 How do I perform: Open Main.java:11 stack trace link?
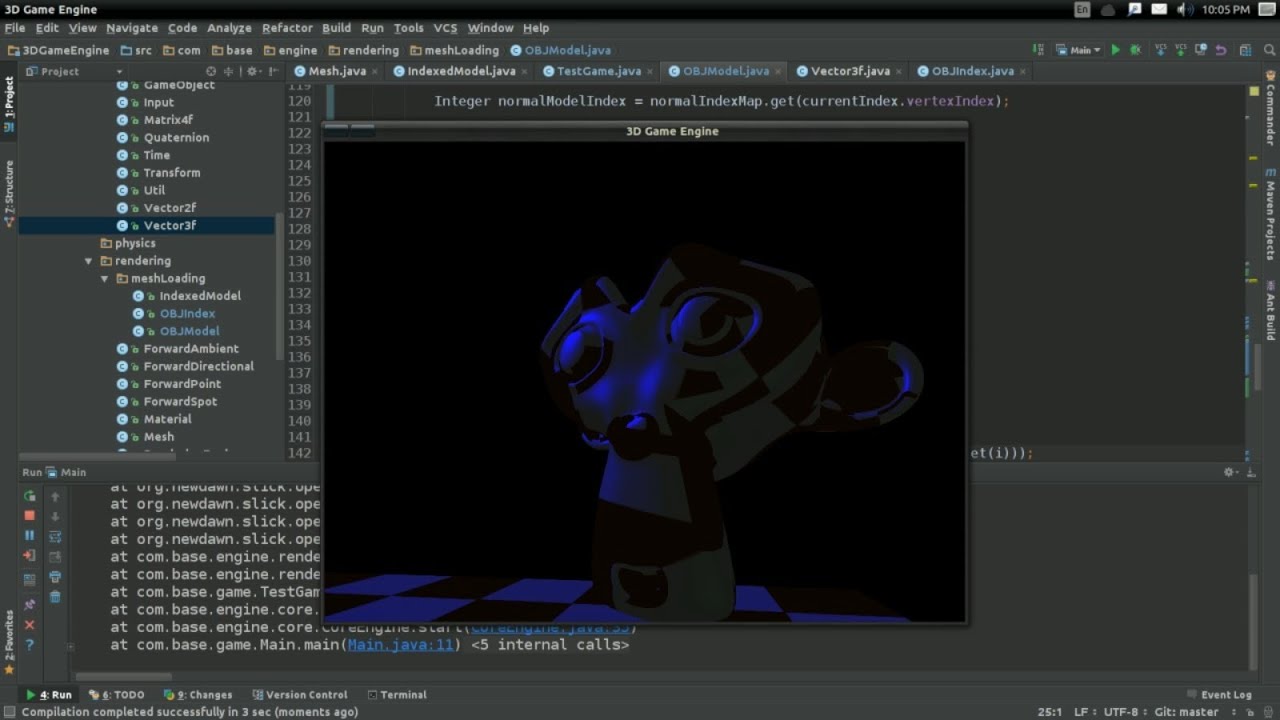coord(401,645)
